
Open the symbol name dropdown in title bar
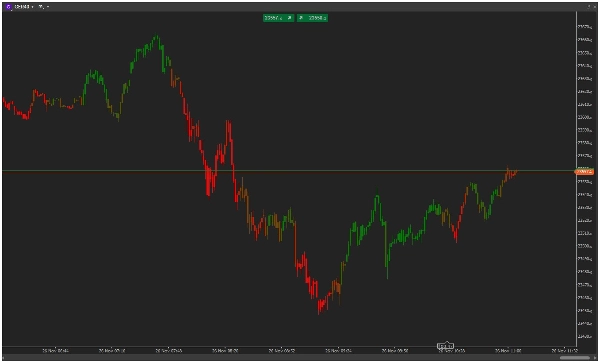tap(24, 7)
